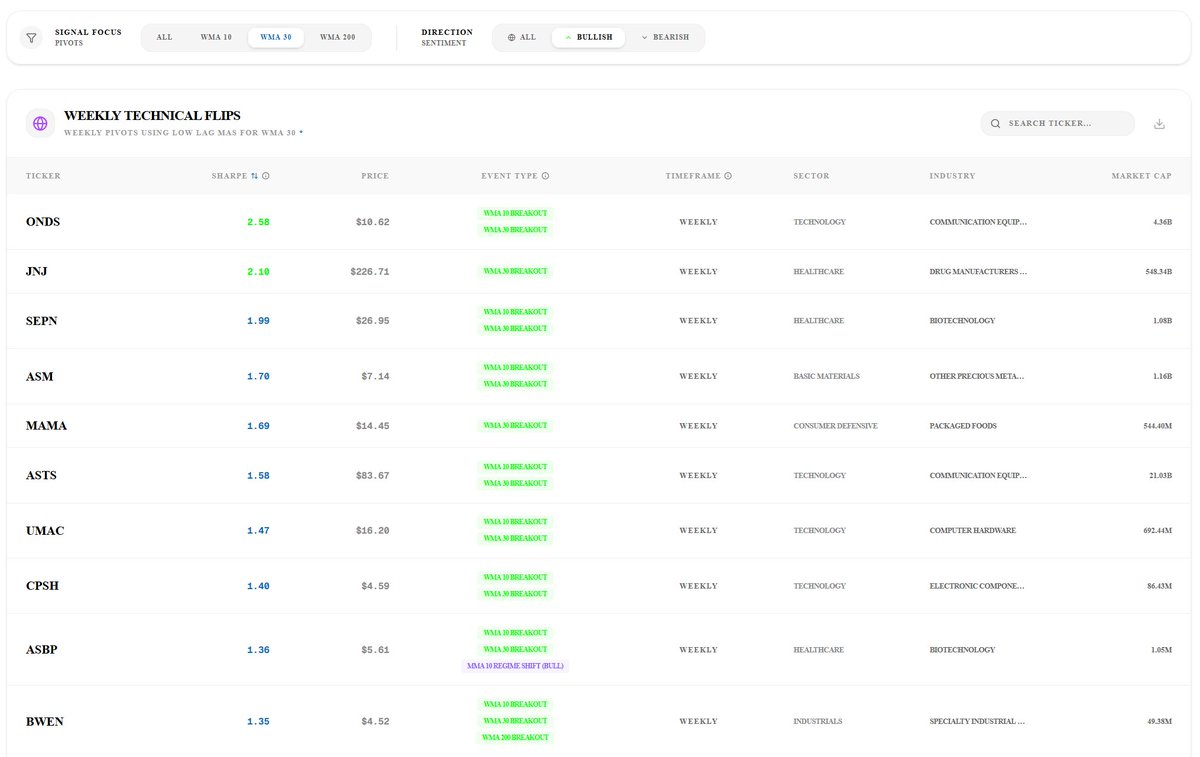Open the Timeframe info icon
The image size is (1200, 757).
click(728, 176)
